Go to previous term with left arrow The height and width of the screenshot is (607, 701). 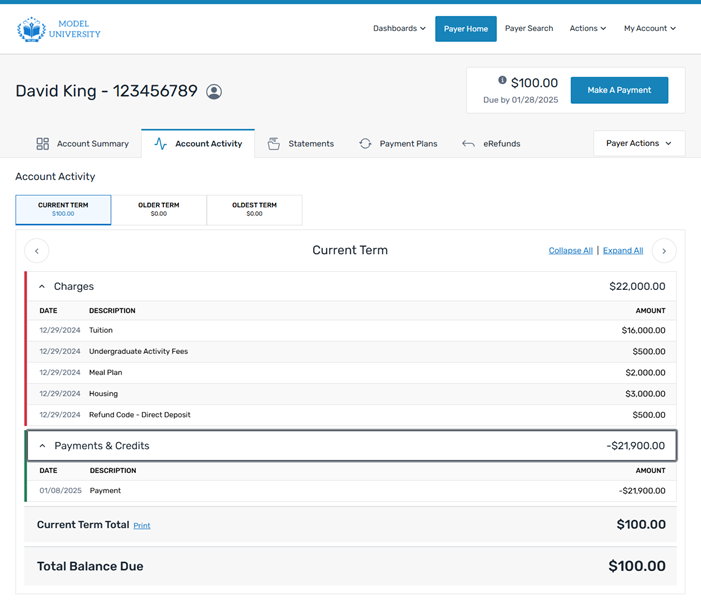36,251
